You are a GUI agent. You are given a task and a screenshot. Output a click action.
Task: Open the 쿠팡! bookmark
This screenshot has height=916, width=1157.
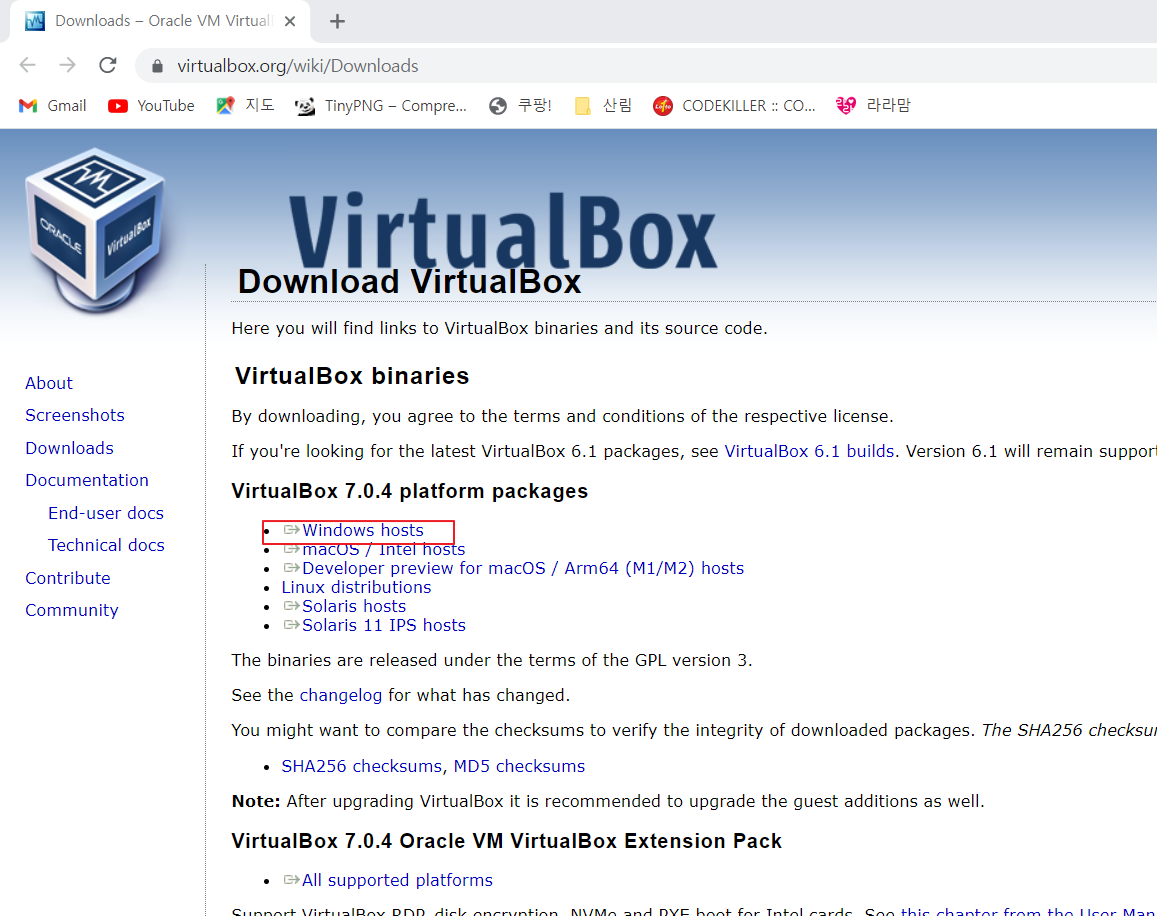(519, 106)
